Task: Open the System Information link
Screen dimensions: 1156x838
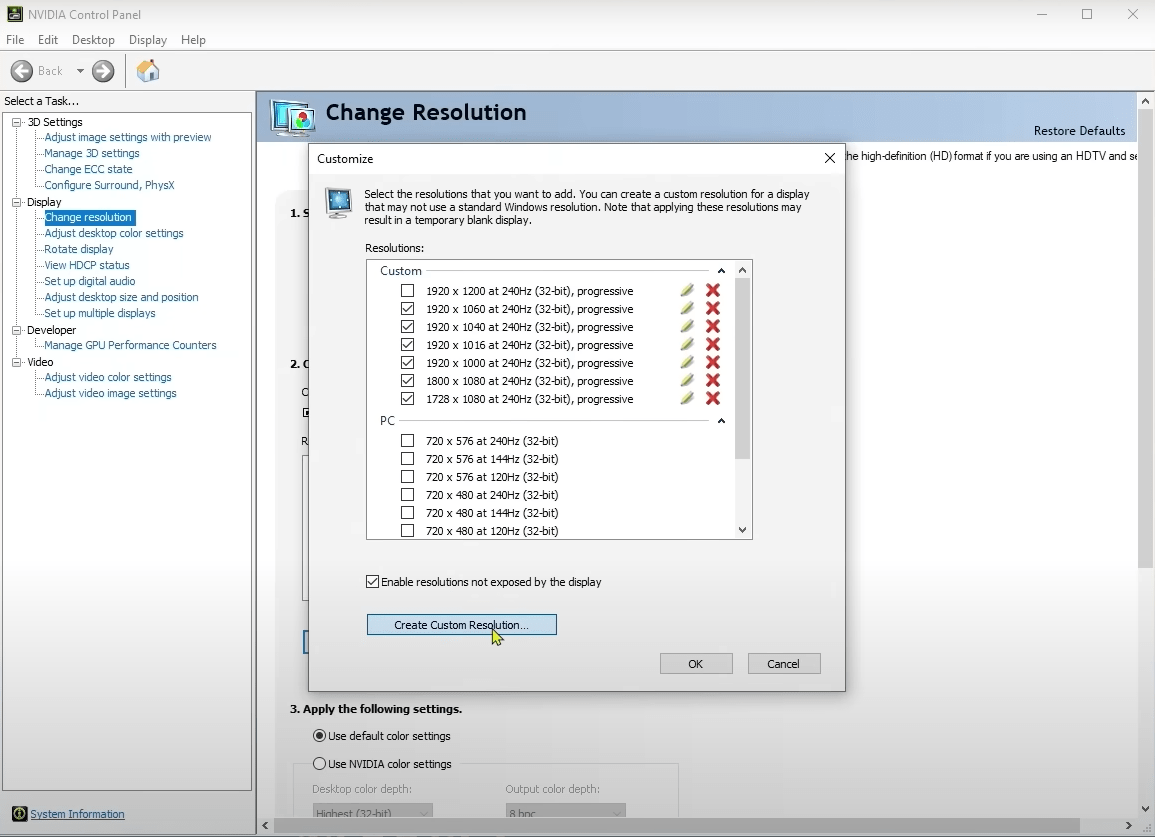Action: tap(77, 814)
